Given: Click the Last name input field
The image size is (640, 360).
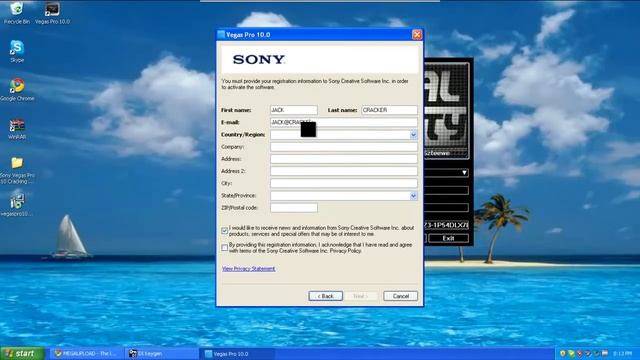Looking at the screenshot, I should tap(389, 110).
